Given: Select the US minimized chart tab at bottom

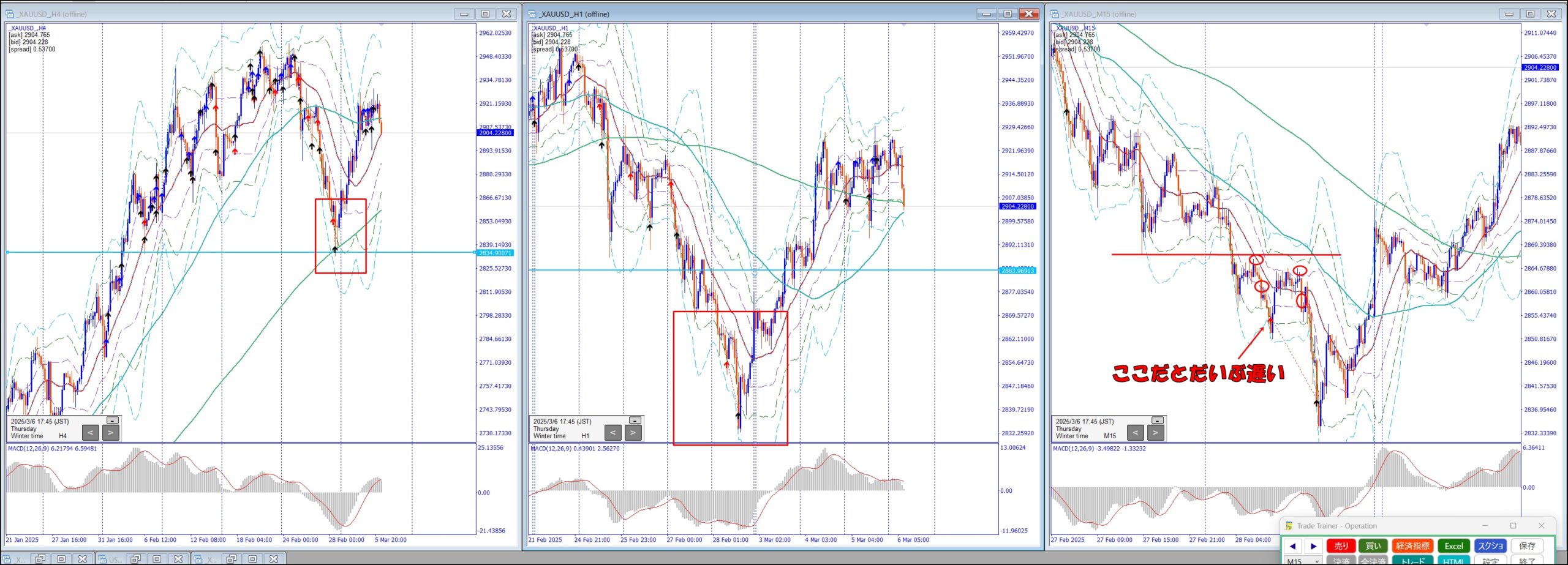Looking at the screenshot, I should click(x=115, y=559).
